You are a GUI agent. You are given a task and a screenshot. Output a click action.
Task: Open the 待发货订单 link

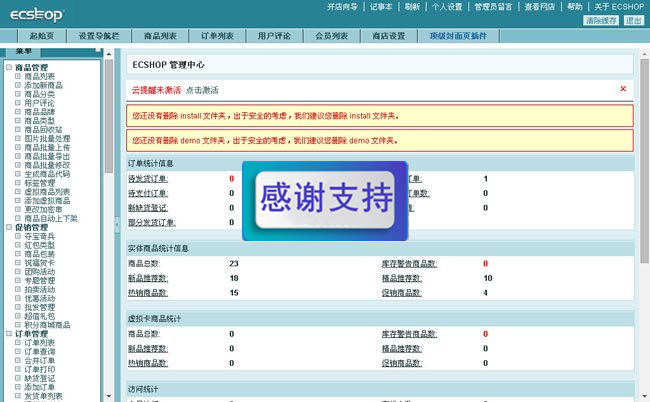click(x=148, y=179)
